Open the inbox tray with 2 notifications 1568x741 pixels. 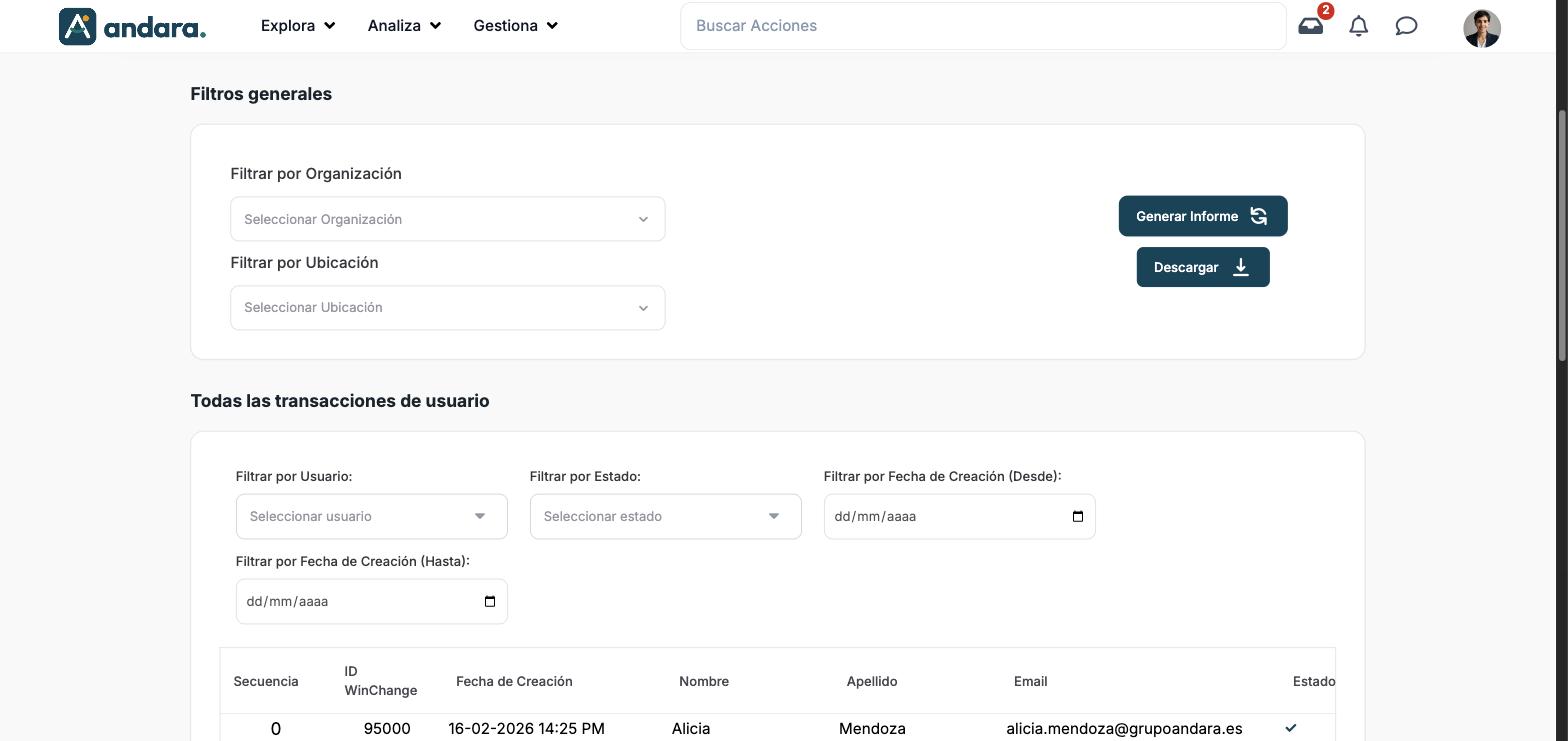coord(1311,26)
